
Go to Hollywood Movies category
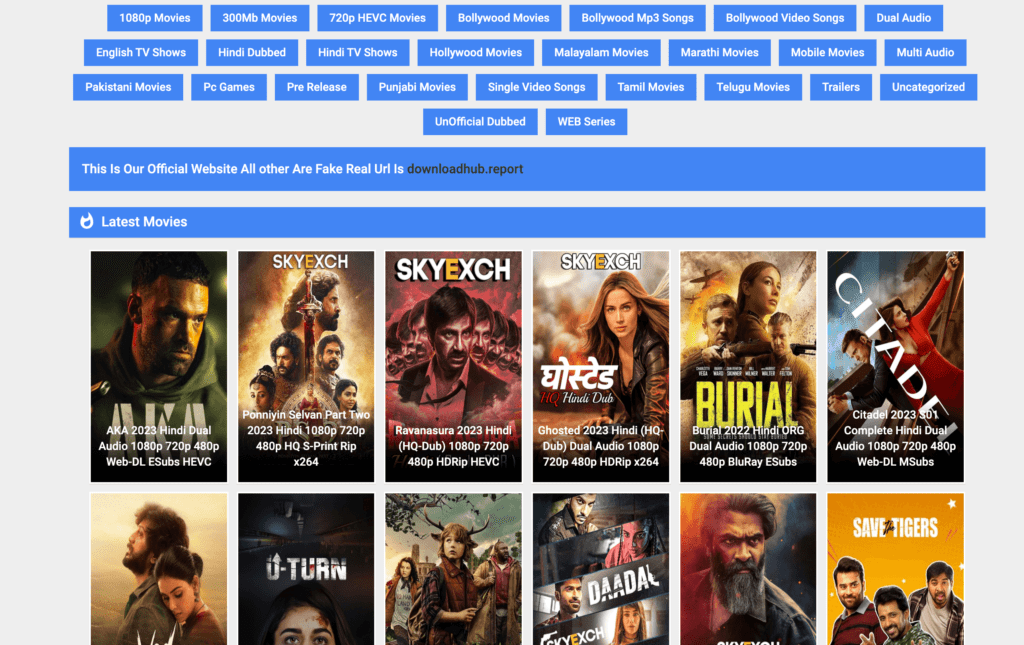pos(476,53)
